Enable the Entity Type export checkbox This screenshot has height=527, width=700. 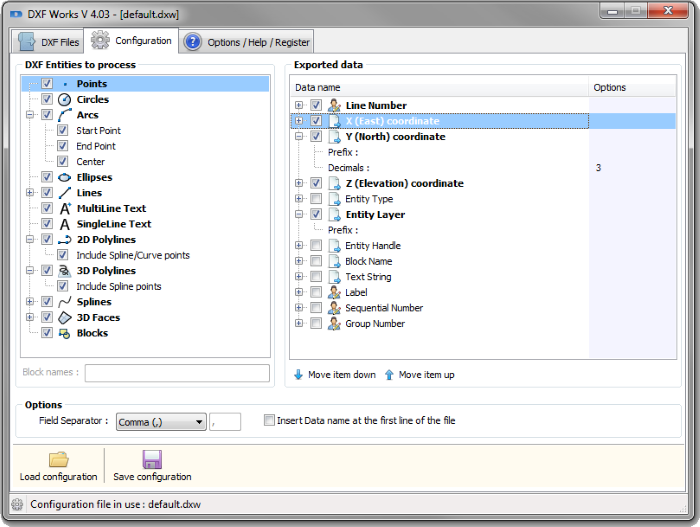coord(316,199)
